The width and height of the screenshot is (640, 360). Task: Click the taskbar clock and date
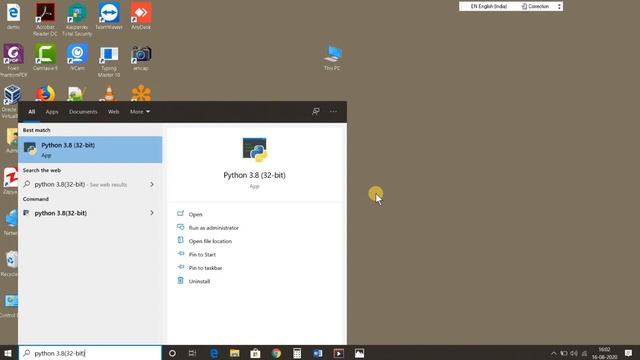point(604,353)
